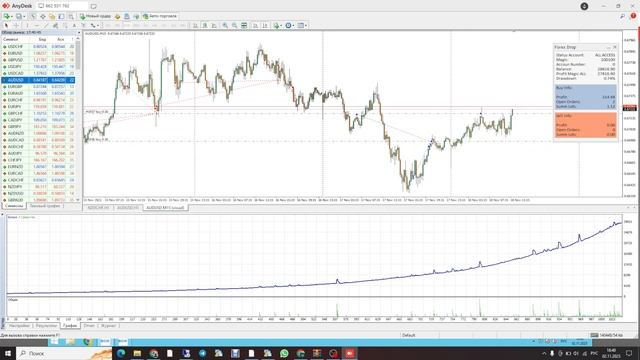Open WhatsApp from the taskbar
The image size is (640, 360).
(x=284, y=353)
